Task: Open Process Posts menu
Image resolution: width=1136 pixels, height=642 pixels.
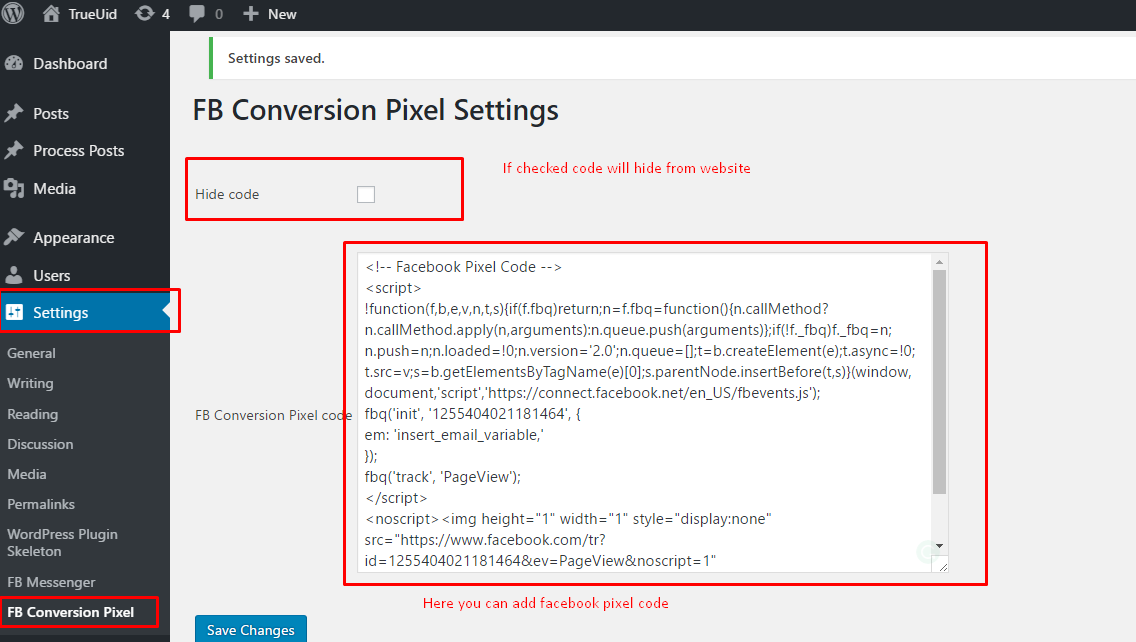Action: click(x=79, y=151)
